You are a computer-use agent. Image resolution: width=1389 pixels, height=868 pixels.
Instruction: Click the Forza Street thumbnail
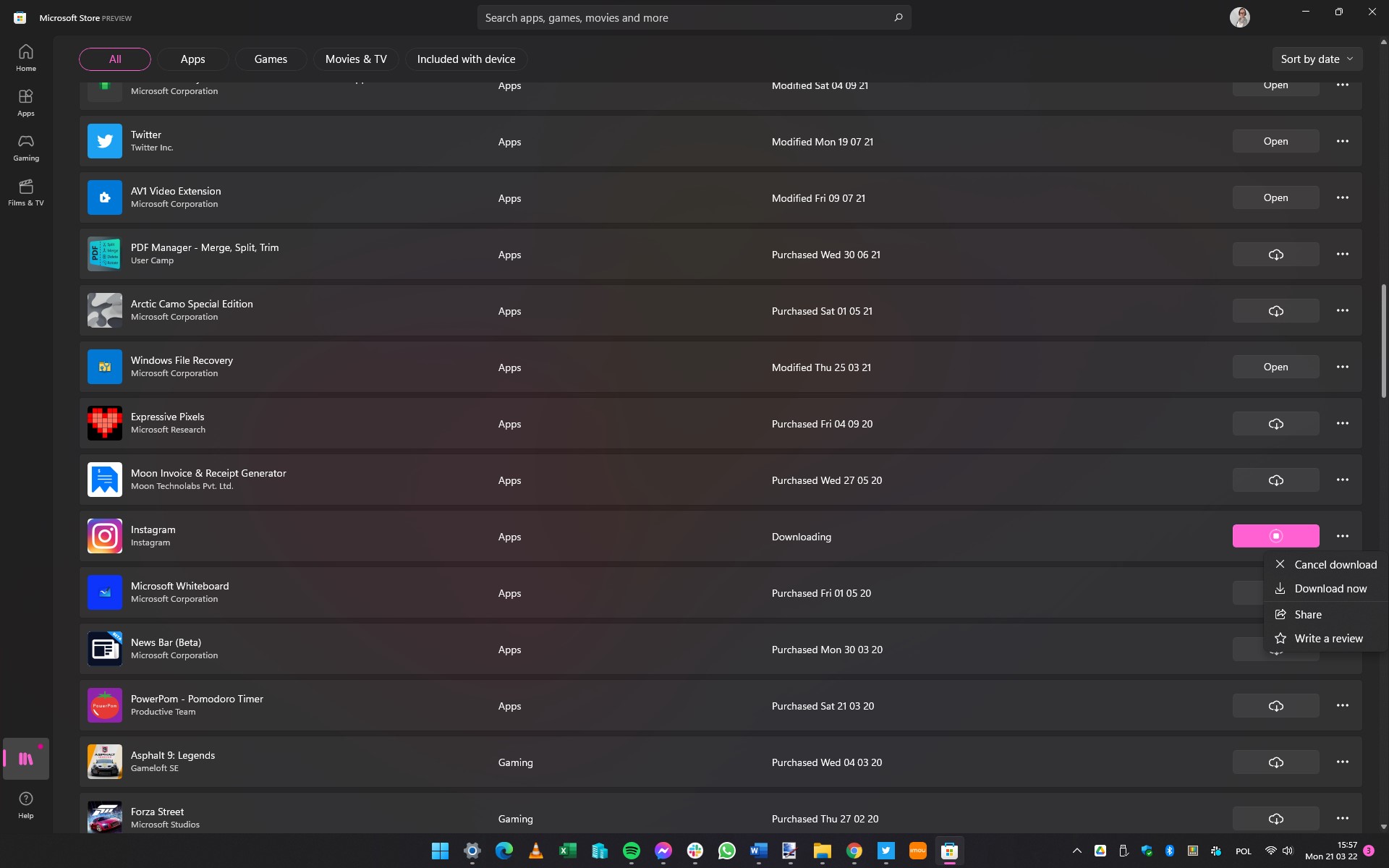[x=105, y=818]
